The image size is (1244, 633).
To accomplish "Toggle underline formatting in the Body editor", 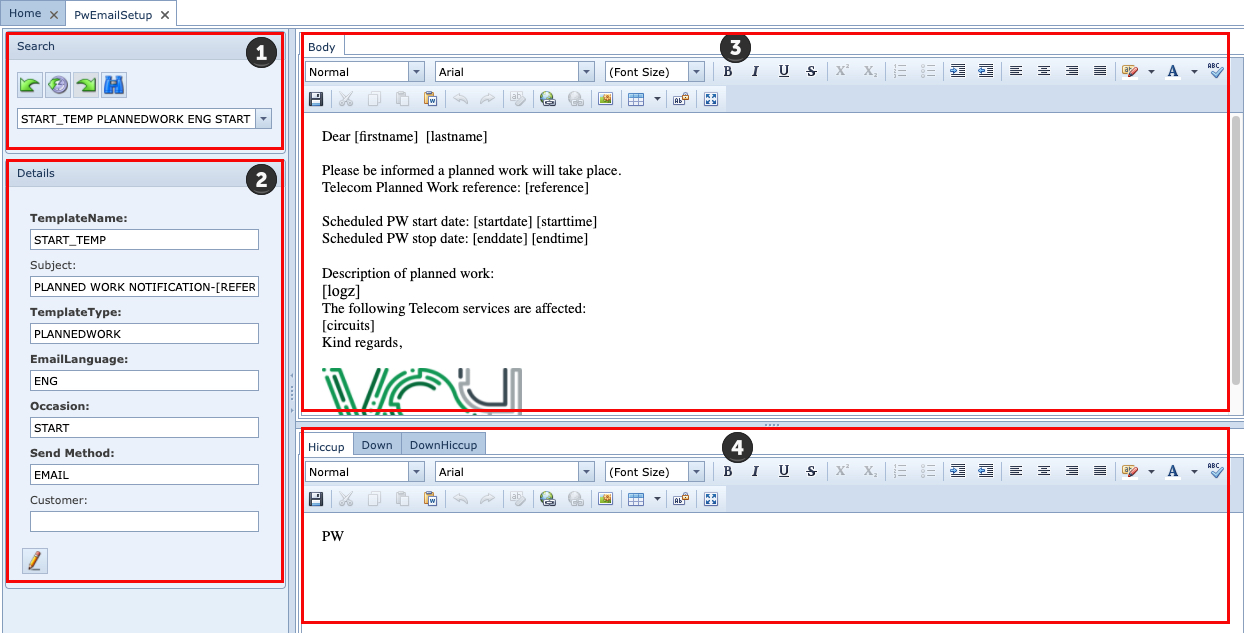I will click(x=783, y=71).
